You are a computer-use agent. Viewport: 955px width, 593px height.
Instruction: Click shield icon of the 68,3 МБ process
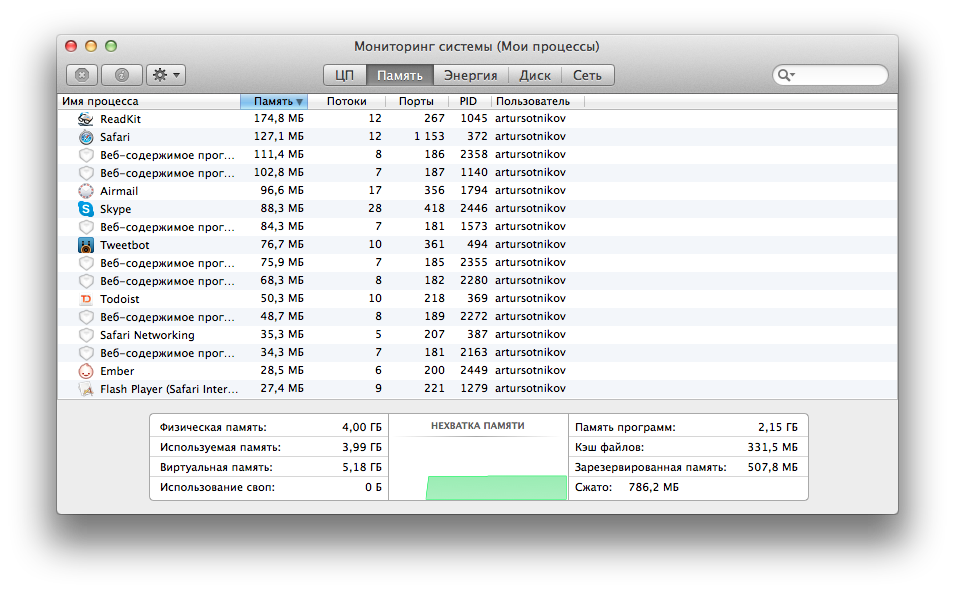coord(86,281)
